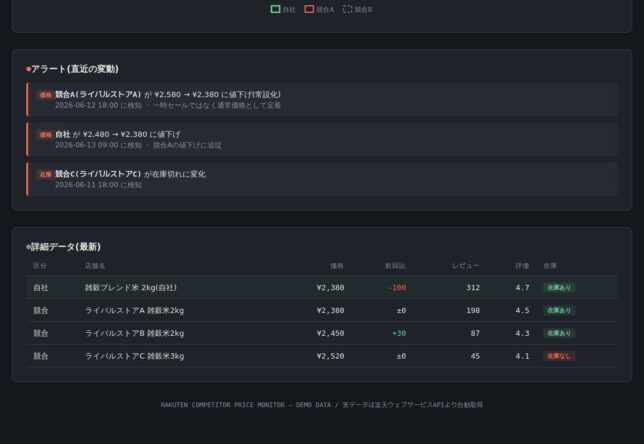
Task: Click the 在庫あり badge in 自社 row
Action: click(559, 288)
